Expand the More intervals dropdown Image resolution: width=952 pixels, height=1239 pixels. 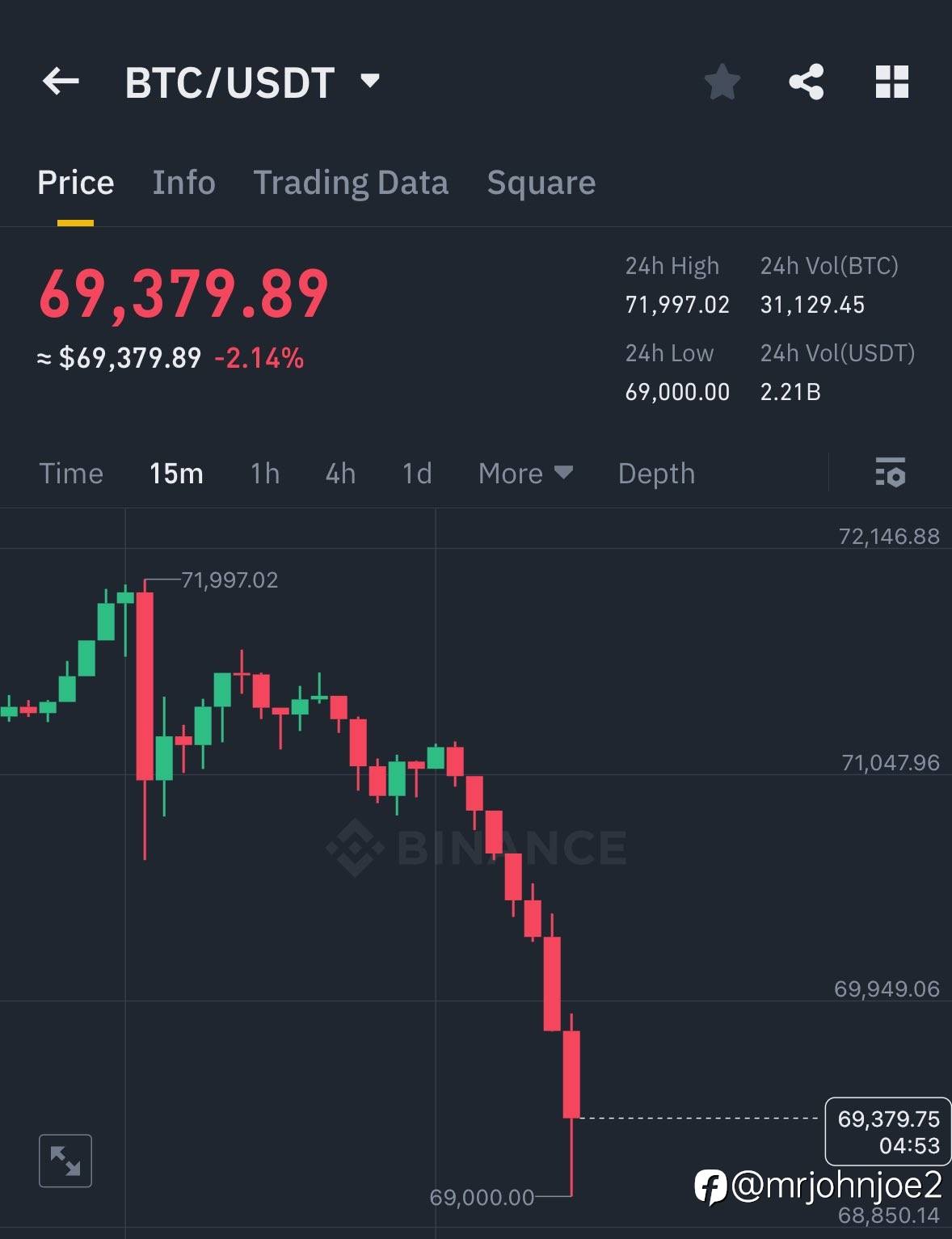(525, 474)
